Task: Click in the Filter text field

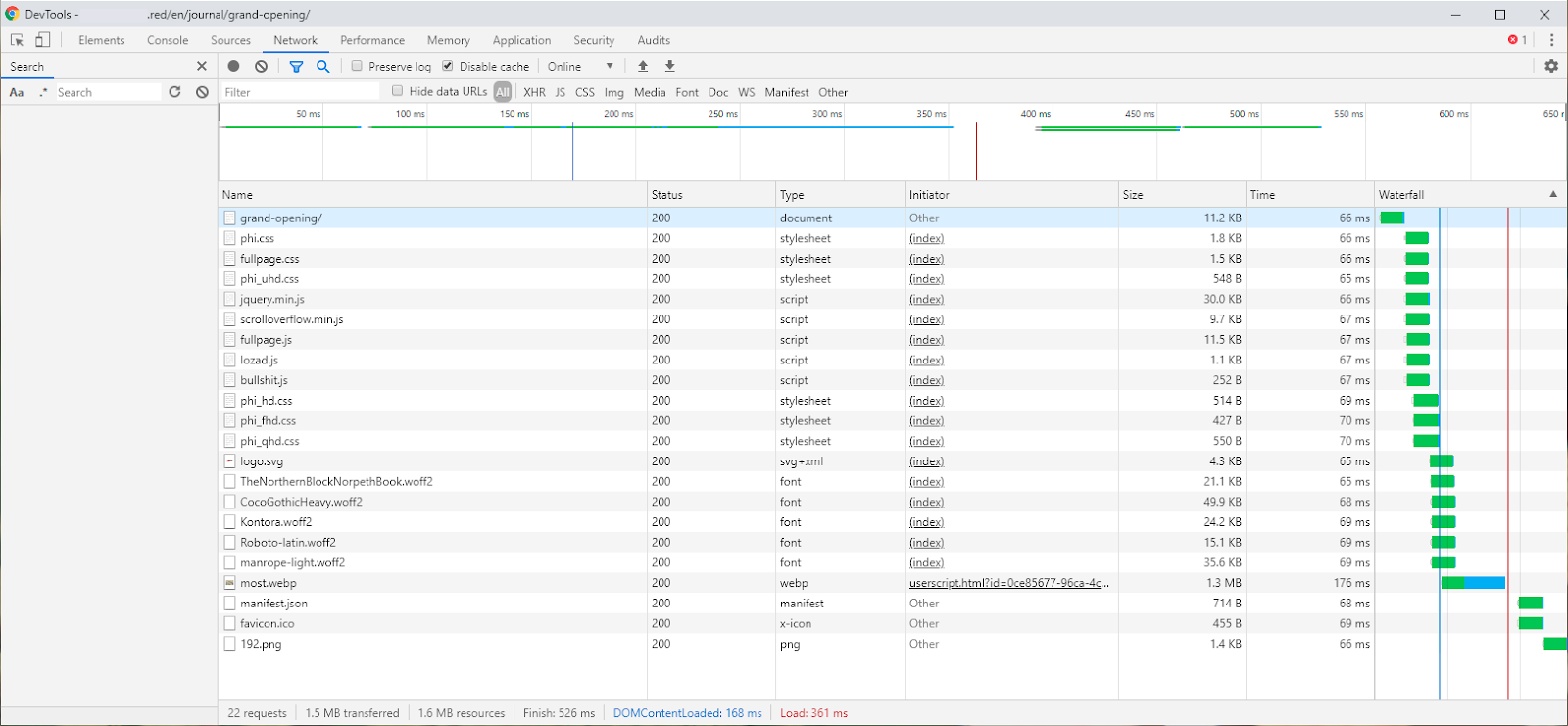Action: [x=299, y=92]
